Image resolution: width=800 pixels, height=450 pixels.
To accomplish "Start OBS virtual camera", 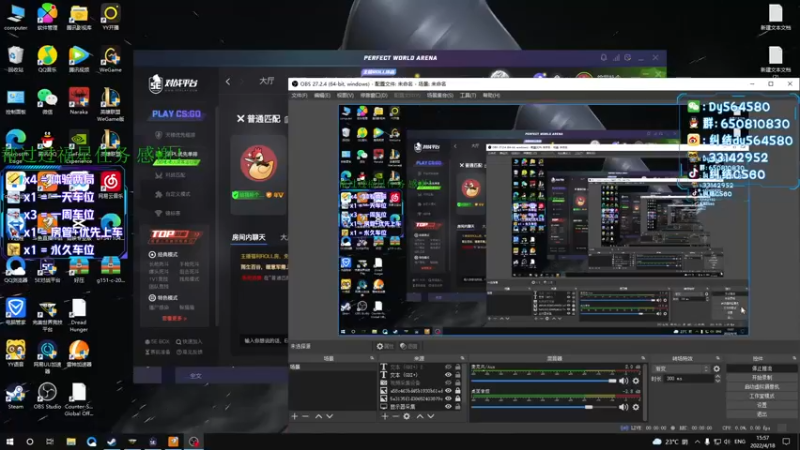I will (x=762, y=387).
